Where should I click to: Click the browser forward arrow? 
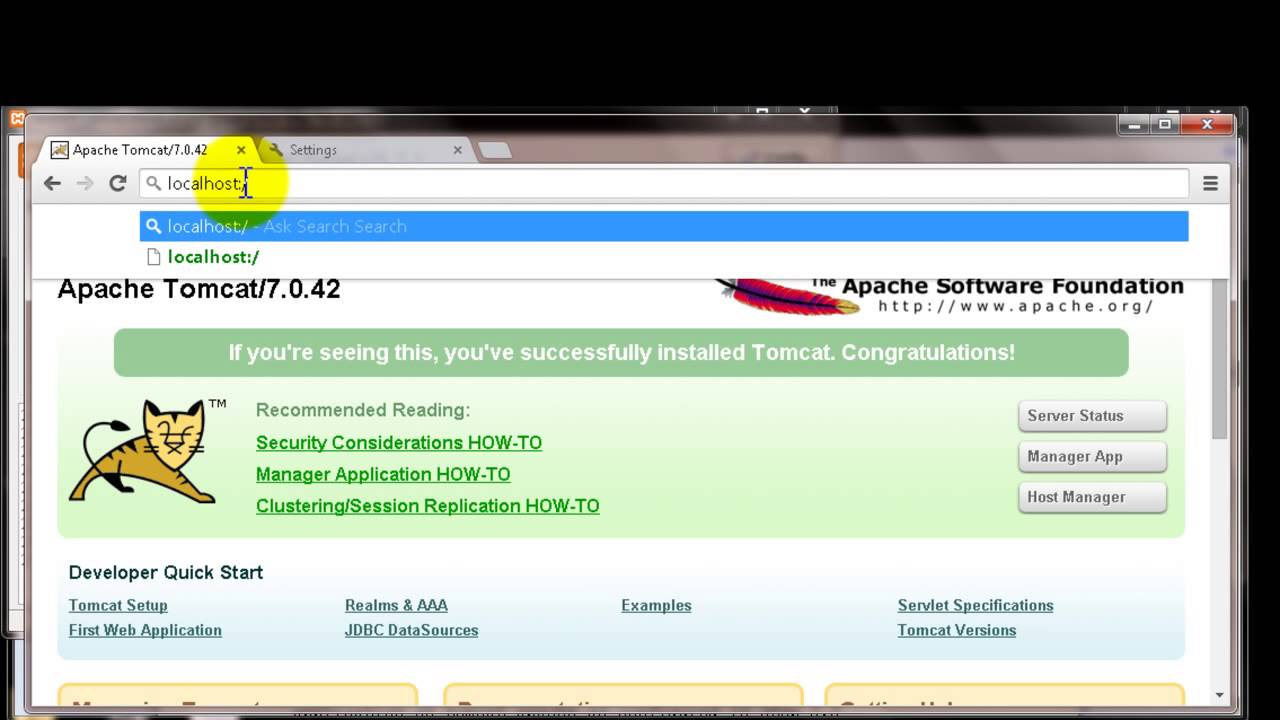tap(85, 183)
